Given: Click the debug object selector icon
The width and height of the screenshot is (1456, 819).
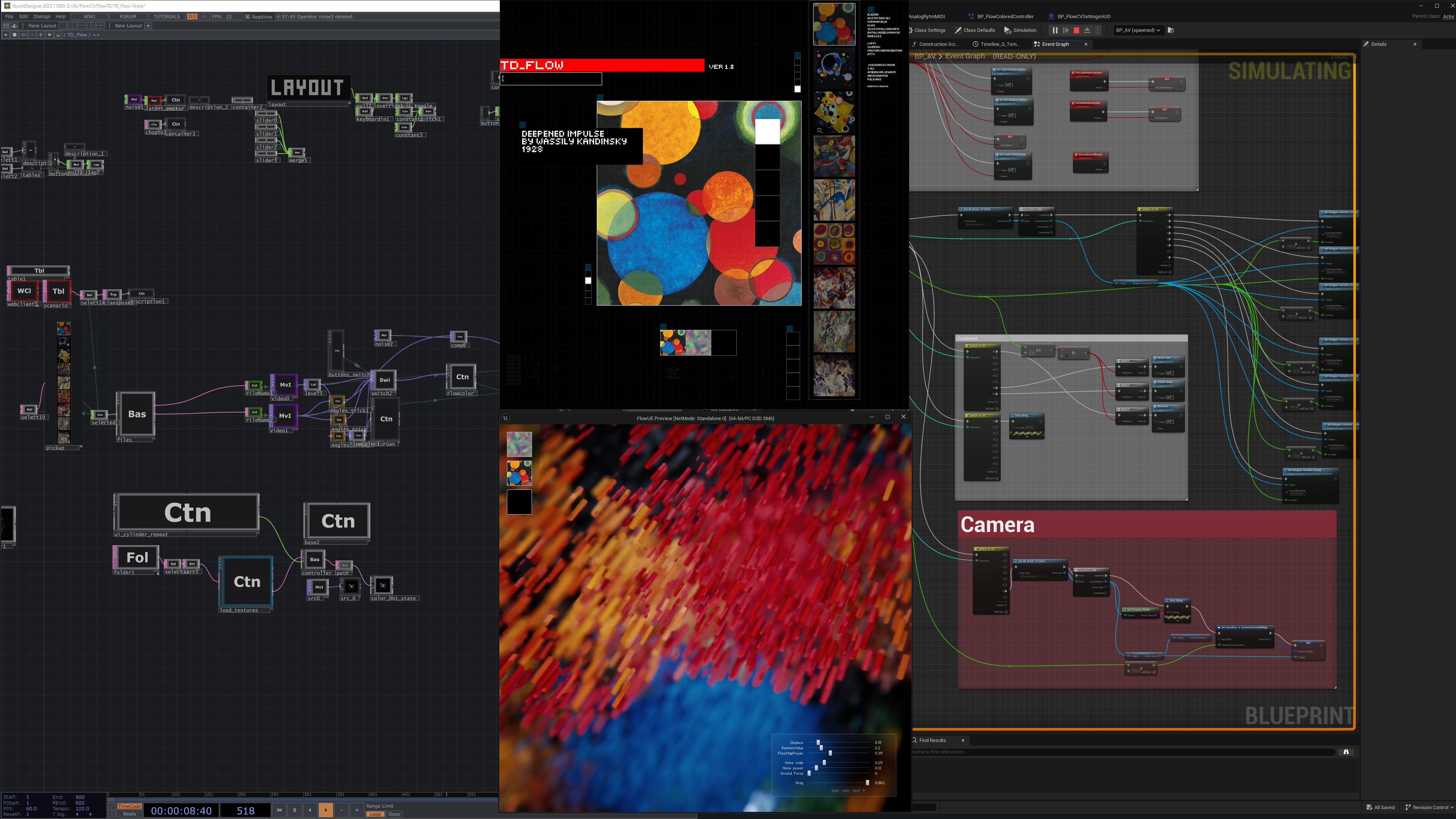Looking at the screenshot, I should 1170,30.
